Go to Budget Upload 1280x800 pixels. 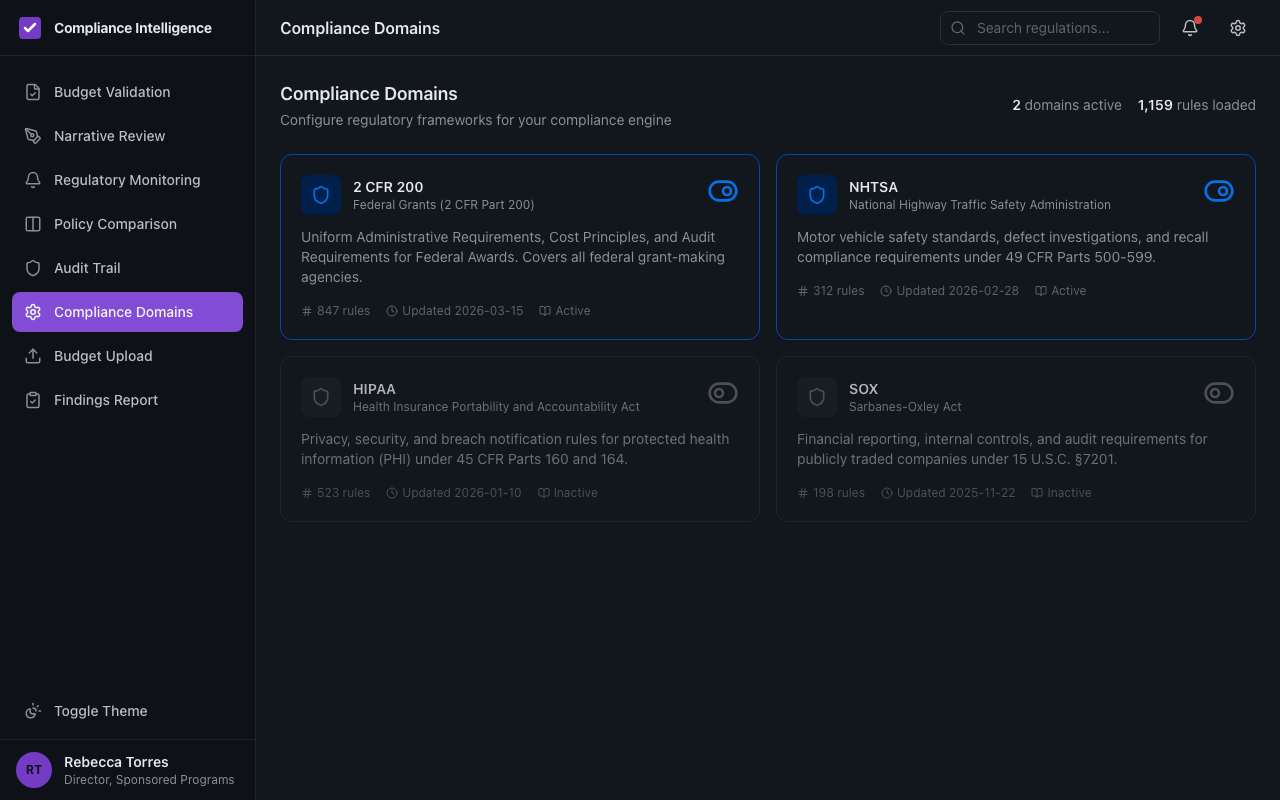[x=103, y=356]
